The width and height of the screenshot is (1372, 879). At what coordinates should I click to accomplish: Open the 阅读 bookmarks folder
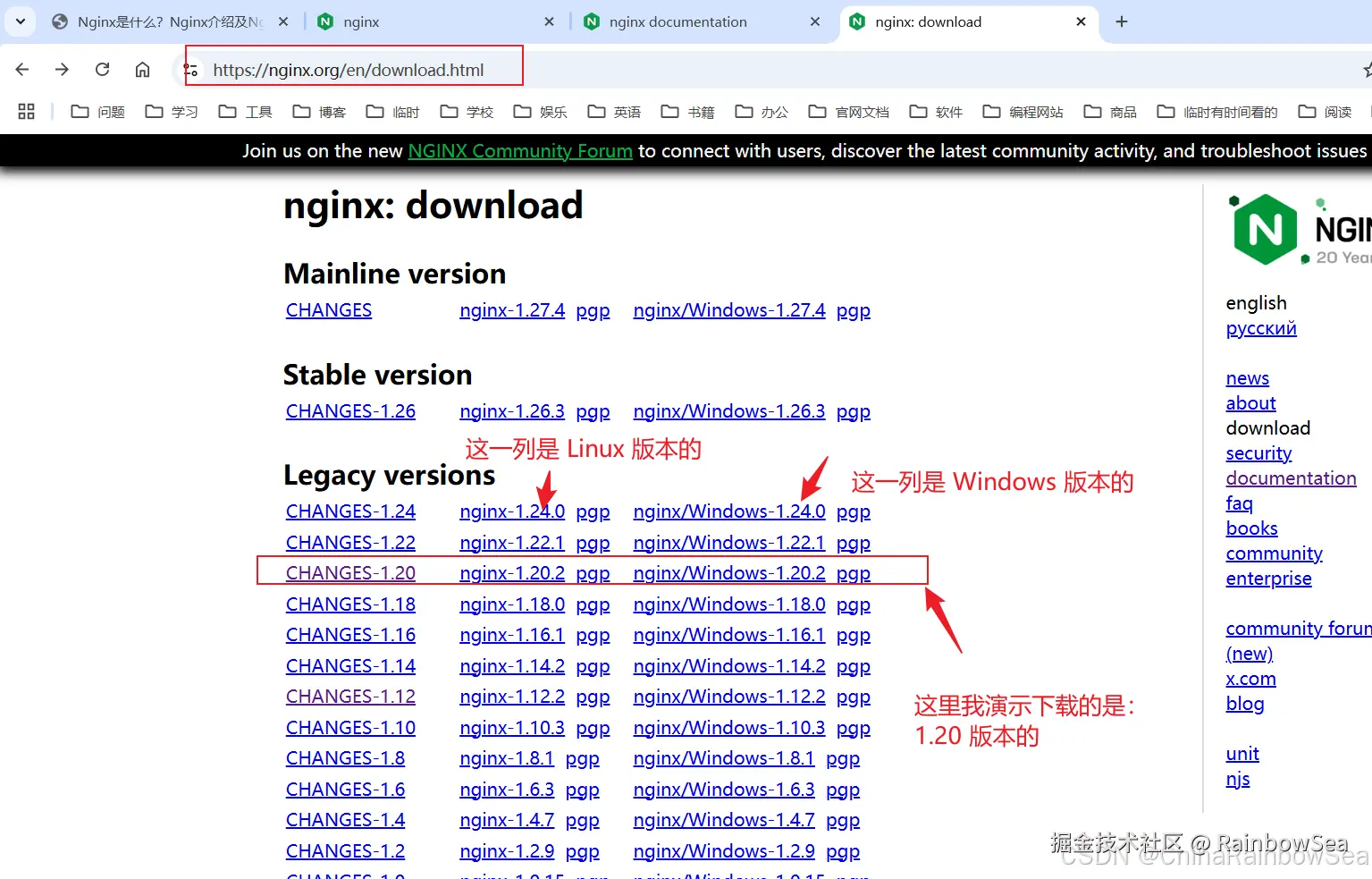point(1325,112)
